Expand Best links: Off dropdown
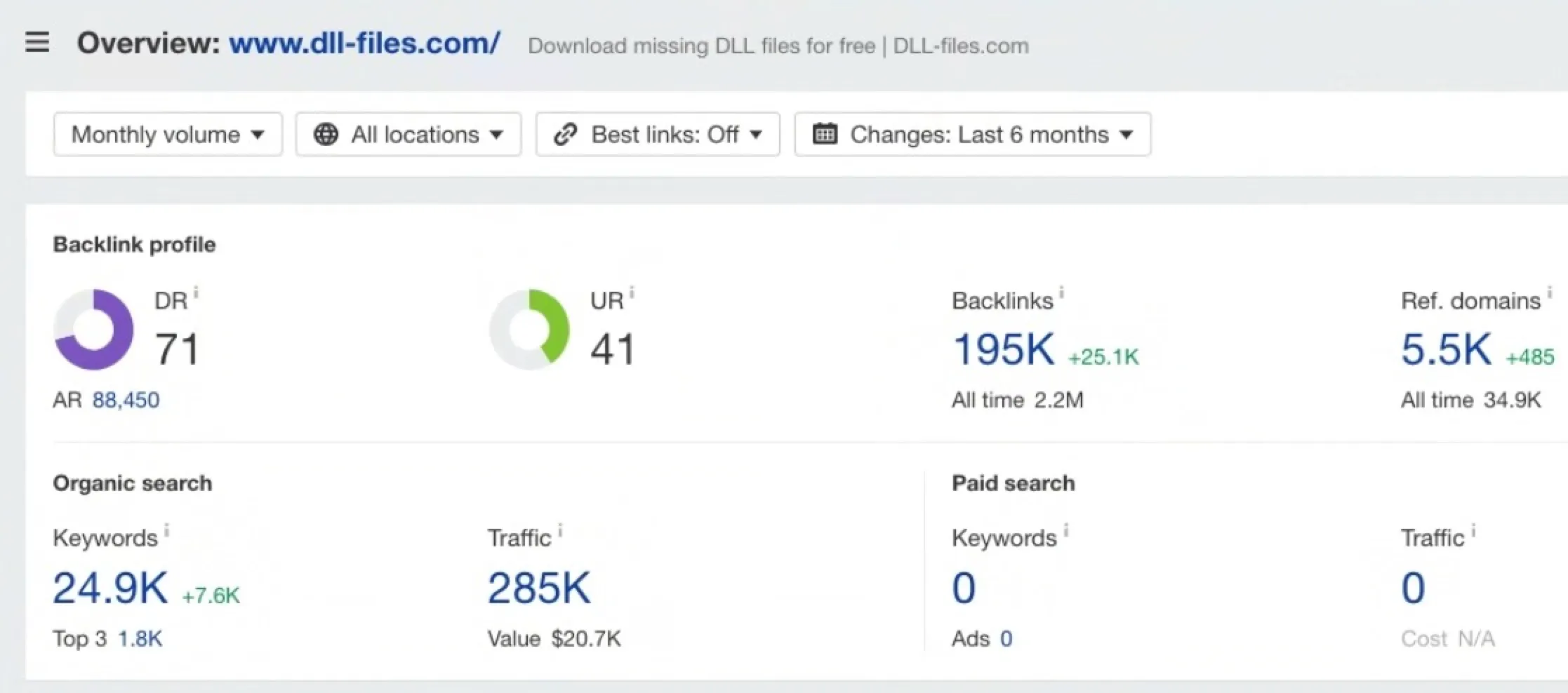The width and height of the screenshot is (1568, 693). click(658, 134)
